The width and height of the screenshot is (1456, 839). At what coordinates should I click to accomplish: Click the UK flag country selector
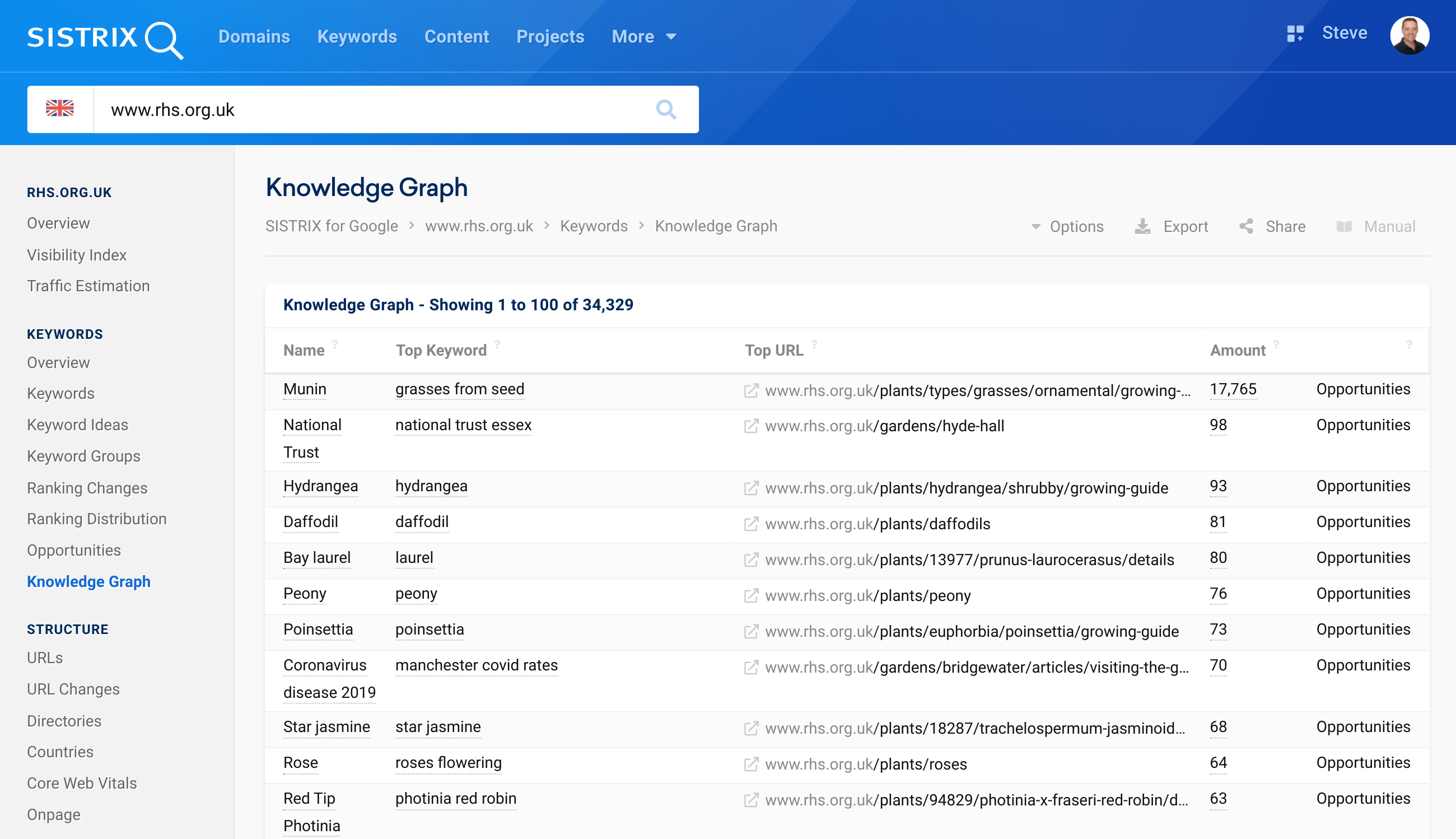(60, 109)
